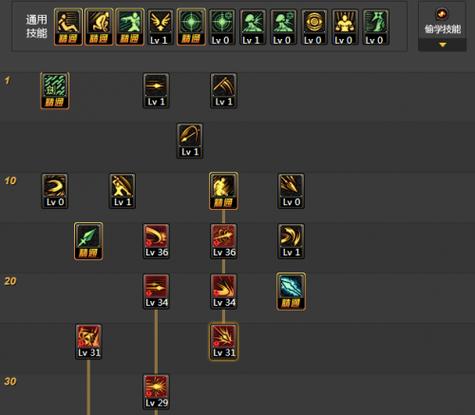
Task: Choose the red curved slash skill at Lv 36
Action: (x=156, y=241)
